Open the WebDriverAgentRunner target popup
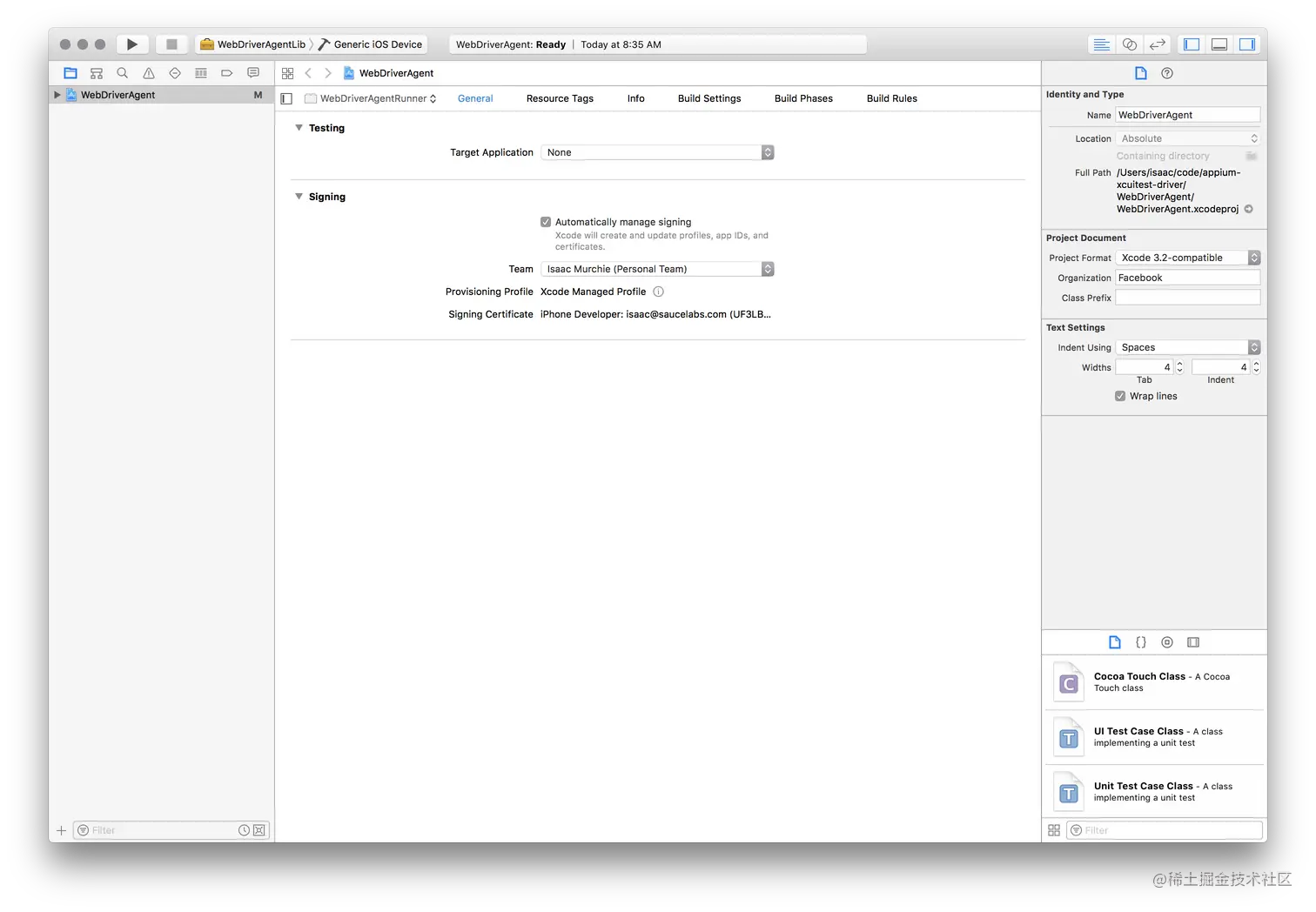This screenshot has width=1316, height=912. click(x=371, y=99)
